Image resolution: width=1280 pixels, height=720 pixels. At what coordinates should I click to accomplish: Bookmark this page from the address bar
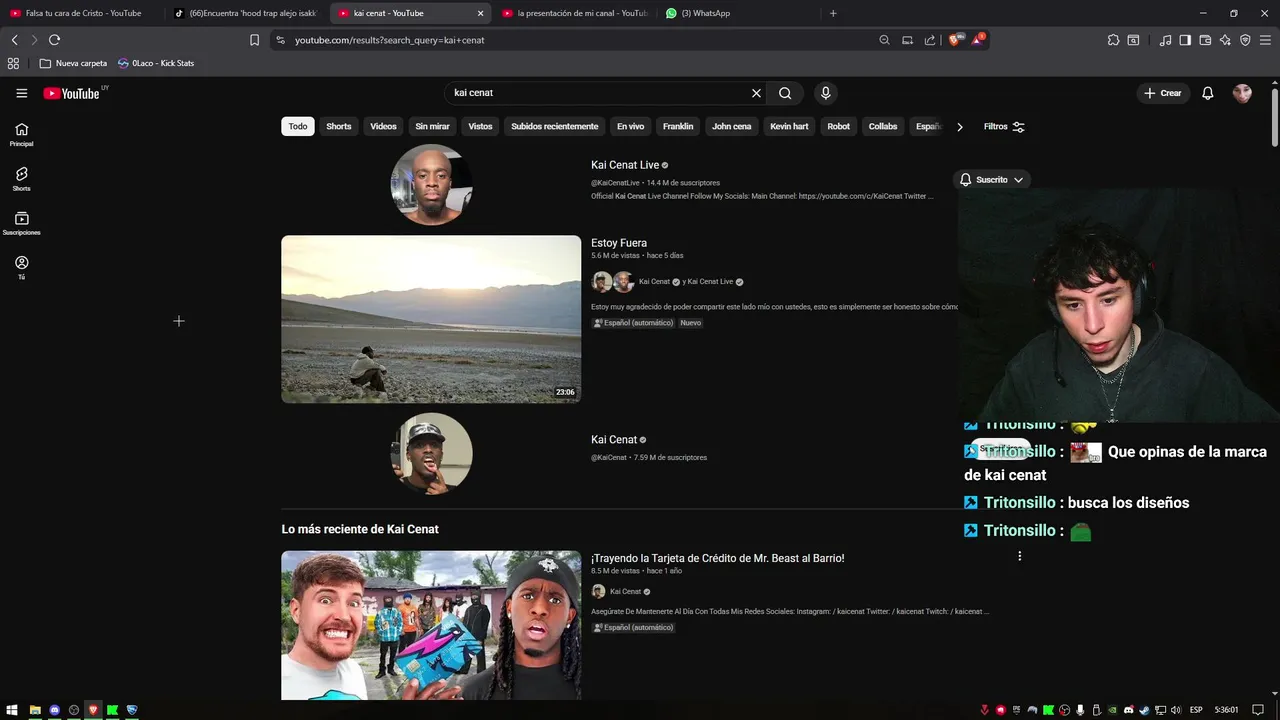point(254,40)
